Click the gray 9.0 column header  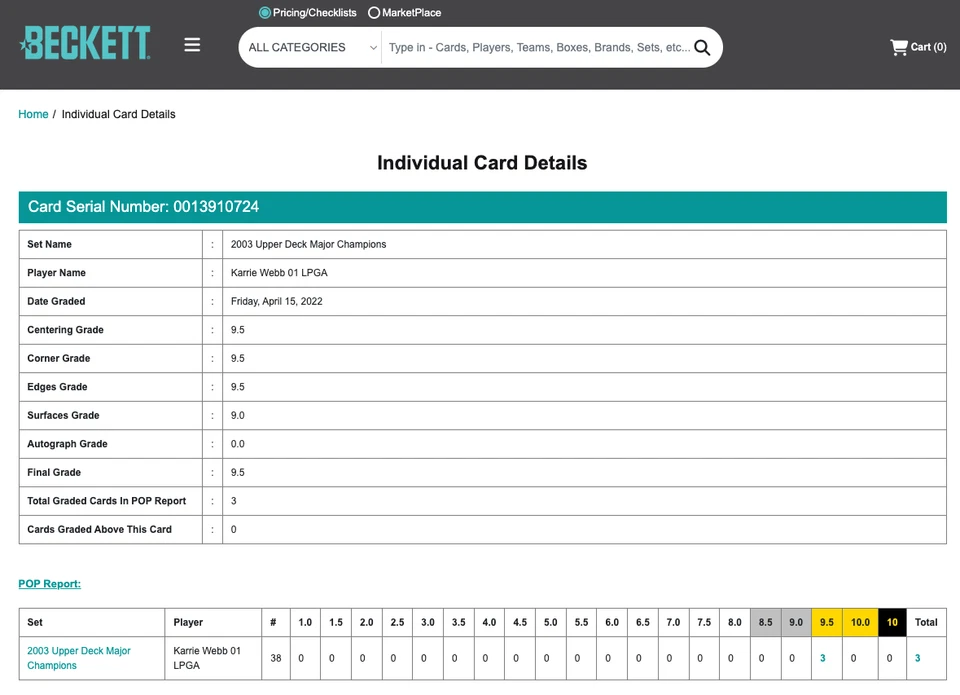click(796, 622)
